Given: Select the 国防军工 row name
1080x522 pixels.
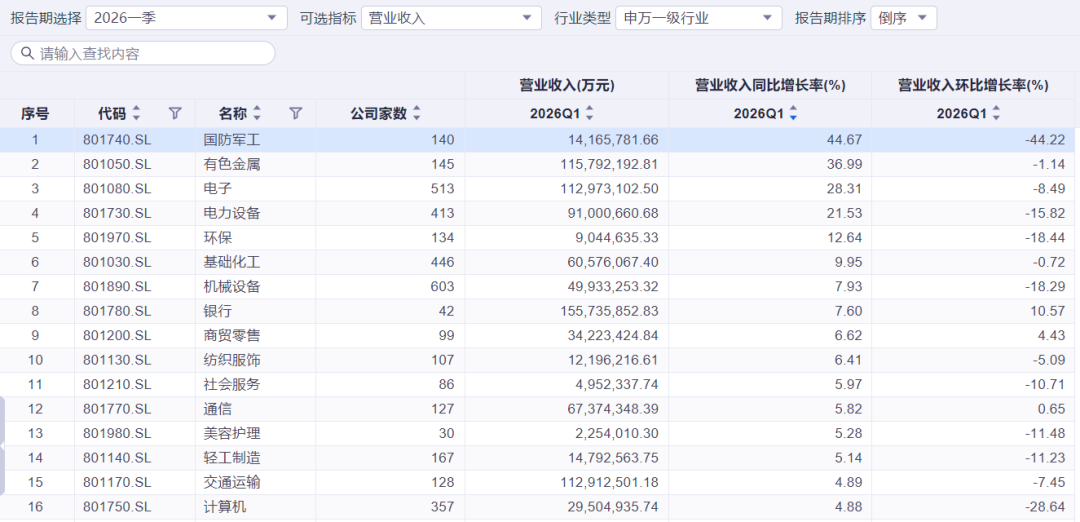Looking at the screenshot, I should point(232,140).
